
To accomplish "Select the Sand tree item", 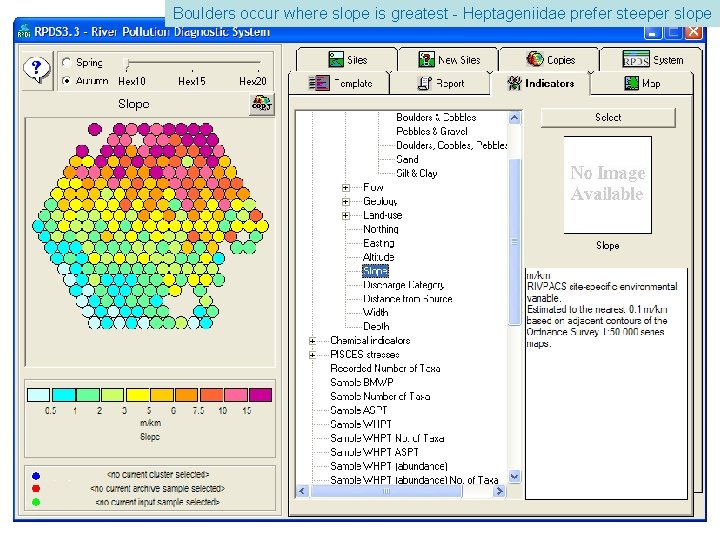I will pyautogui.click(x=407, y=159).
